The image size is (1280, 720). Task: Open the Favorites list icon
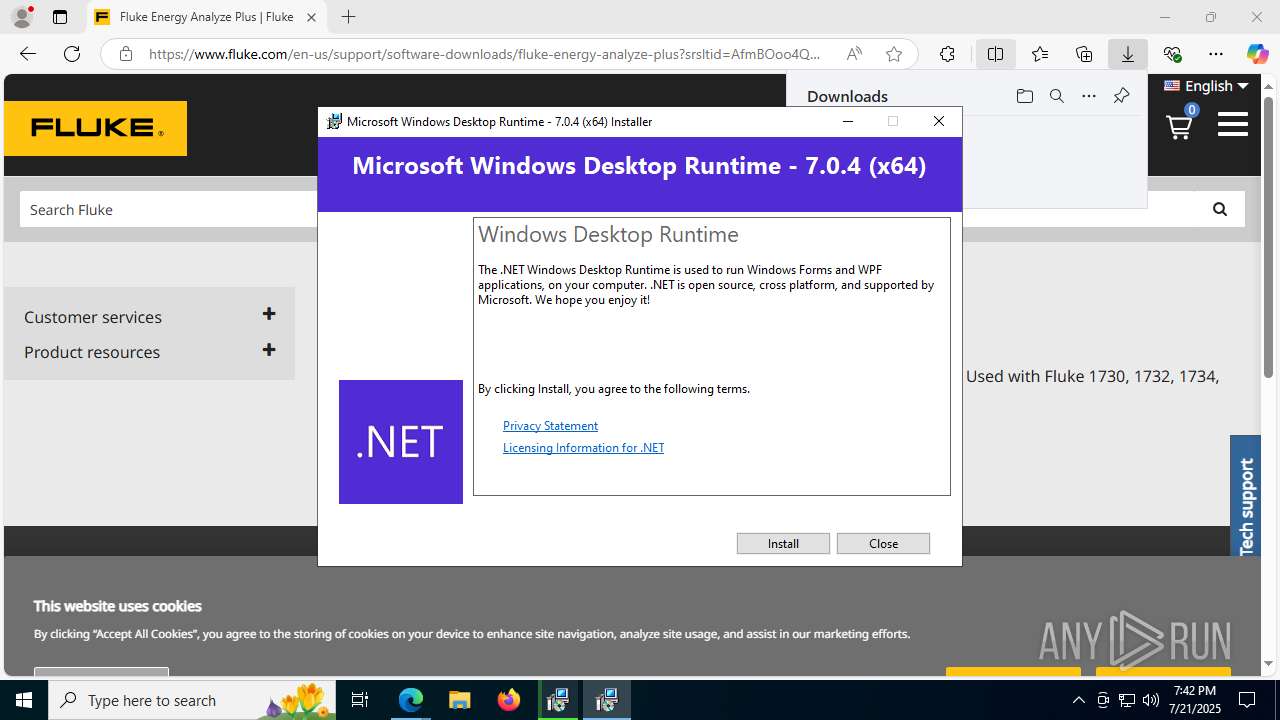pyautogui.click(x=1040, y=54)
